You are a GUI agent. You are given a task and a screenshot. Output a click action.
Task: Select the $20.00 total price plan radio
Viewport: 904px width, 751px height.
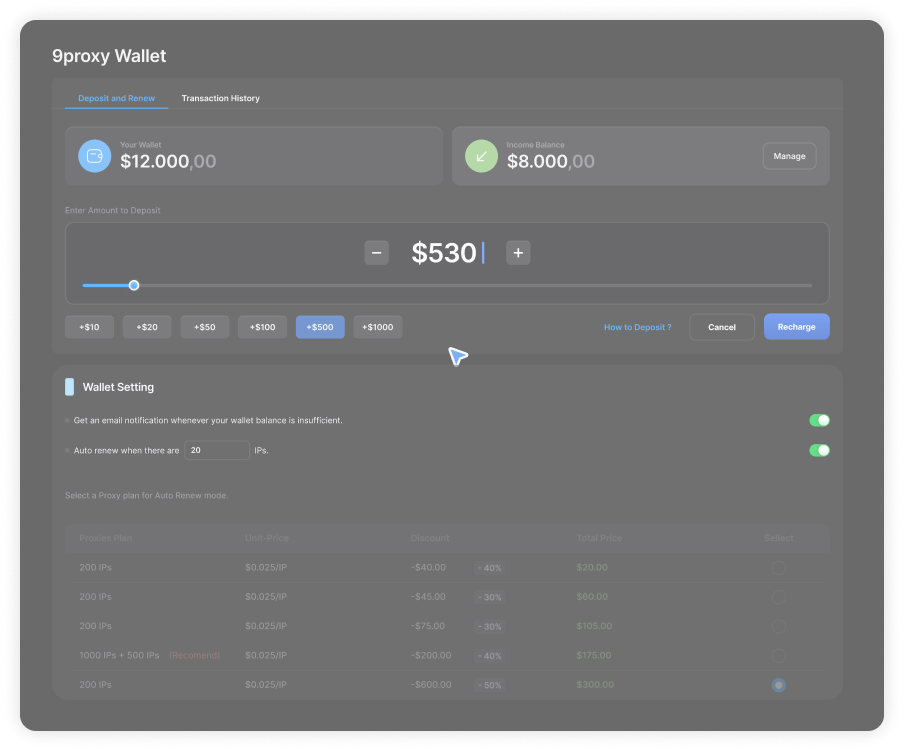(778, 568)
